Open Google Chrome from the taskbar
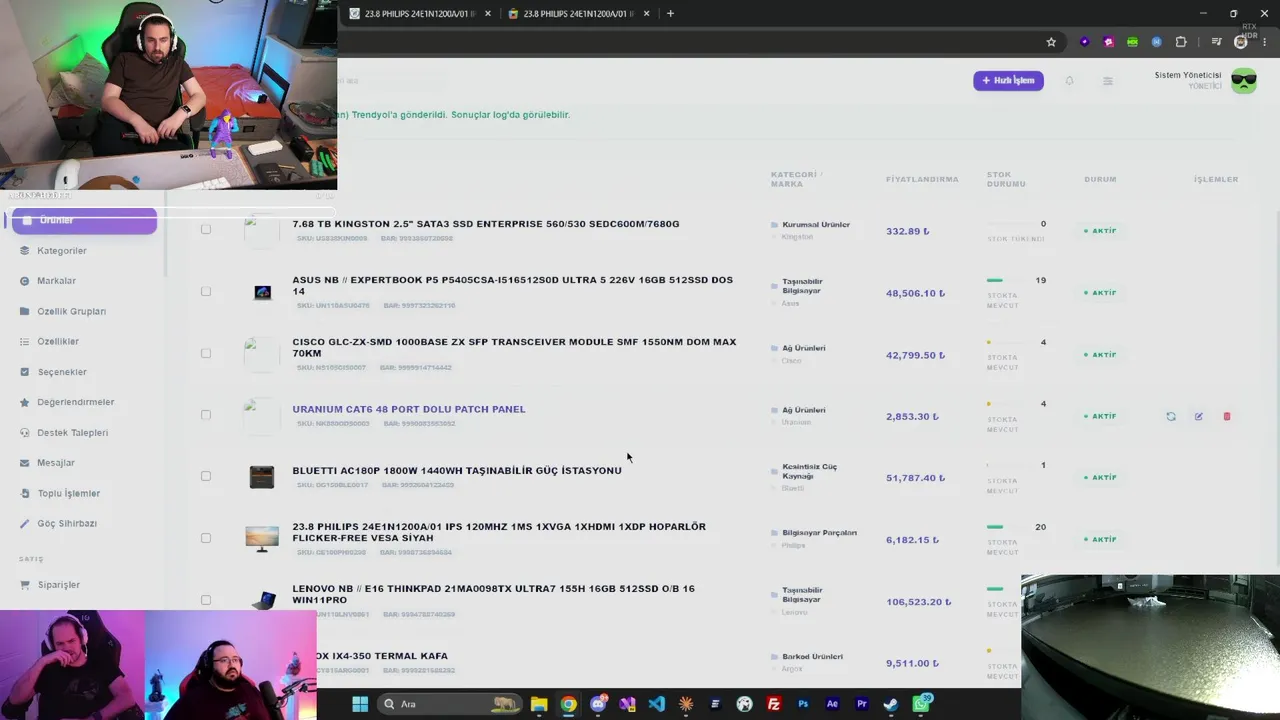Image resolution: width=1280 pixels, height=720 pixels. pos(568,704)
